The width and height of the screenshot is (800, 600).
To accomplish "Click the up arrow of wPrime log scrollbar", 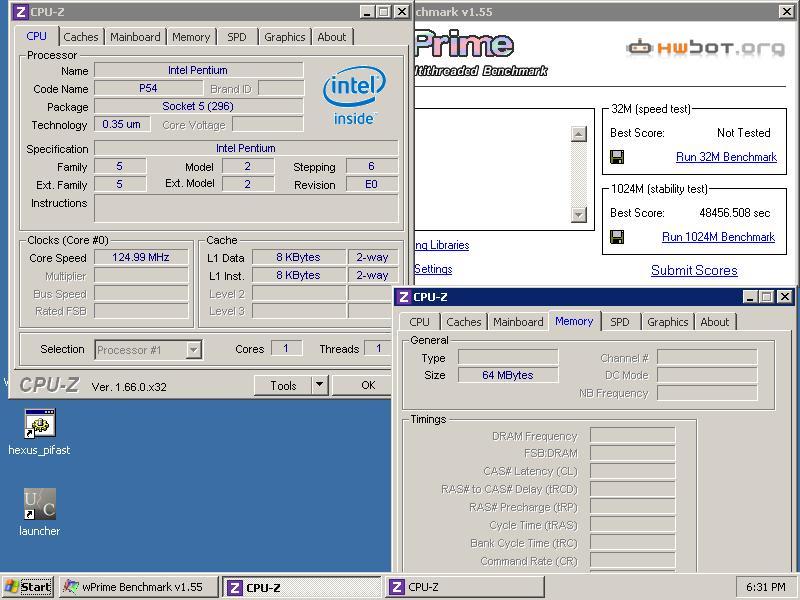I will (578, 134).
